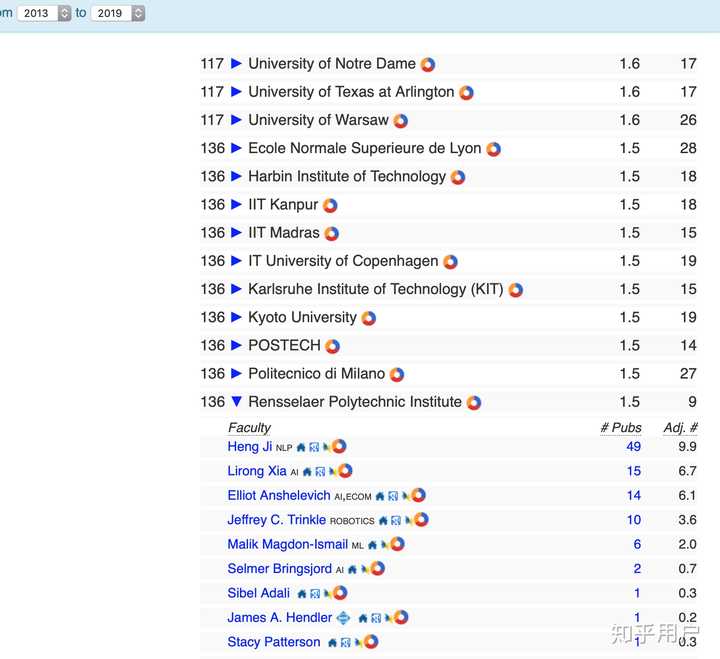The image size is (720, 659).
Task: Open Jeffrey C. Trinkle's Google Scholar icon
Action: (x=396, y=520)
